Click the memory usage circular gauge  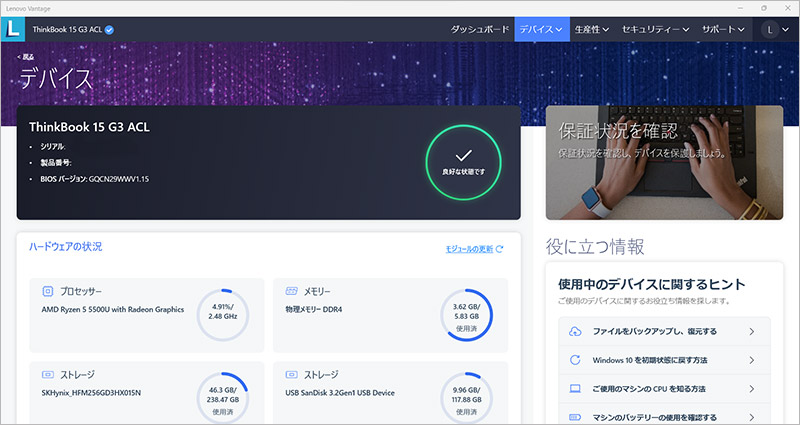(x=465, y=315)
